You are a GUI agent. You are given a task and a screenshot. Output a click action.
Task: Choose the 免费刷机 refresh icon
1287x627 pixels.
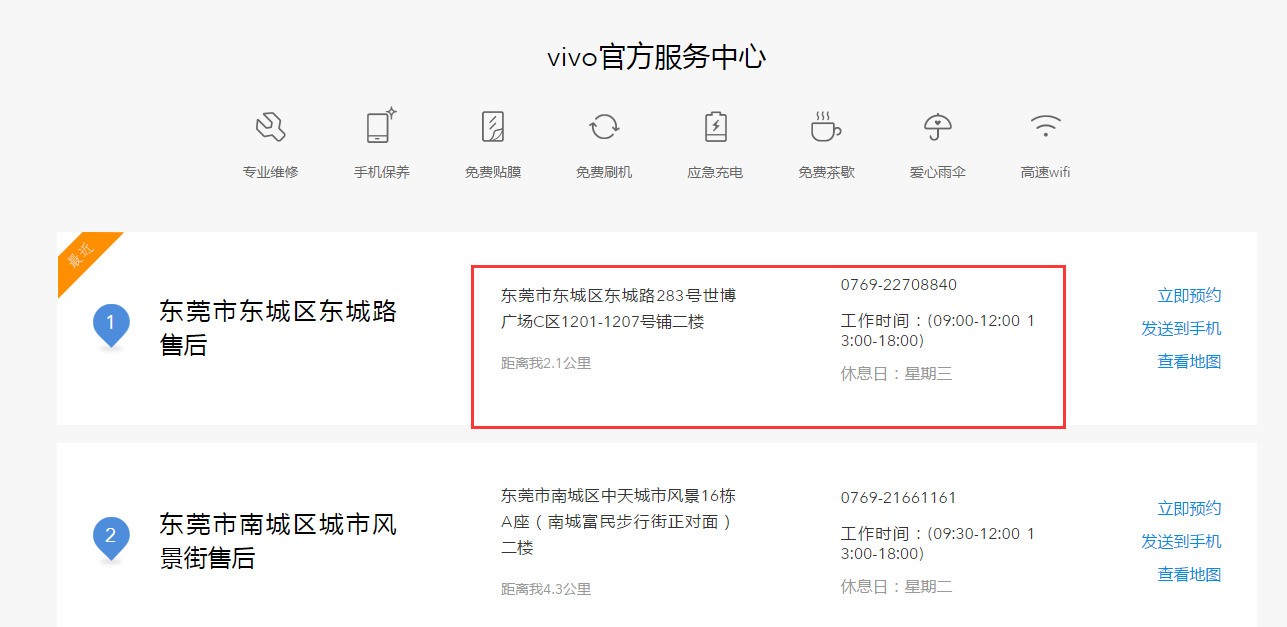pyautogui.click(x=604, y=127)
